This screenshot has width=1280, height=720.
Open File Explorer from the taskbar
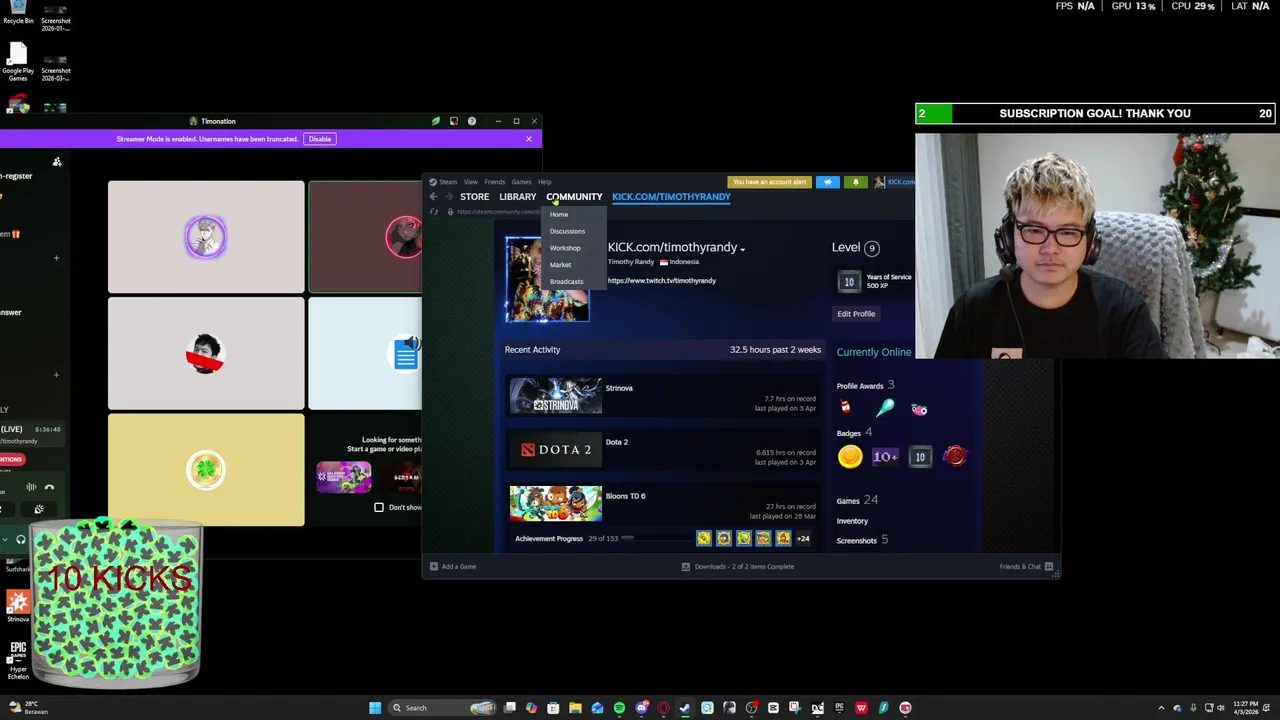pos(575,708)
